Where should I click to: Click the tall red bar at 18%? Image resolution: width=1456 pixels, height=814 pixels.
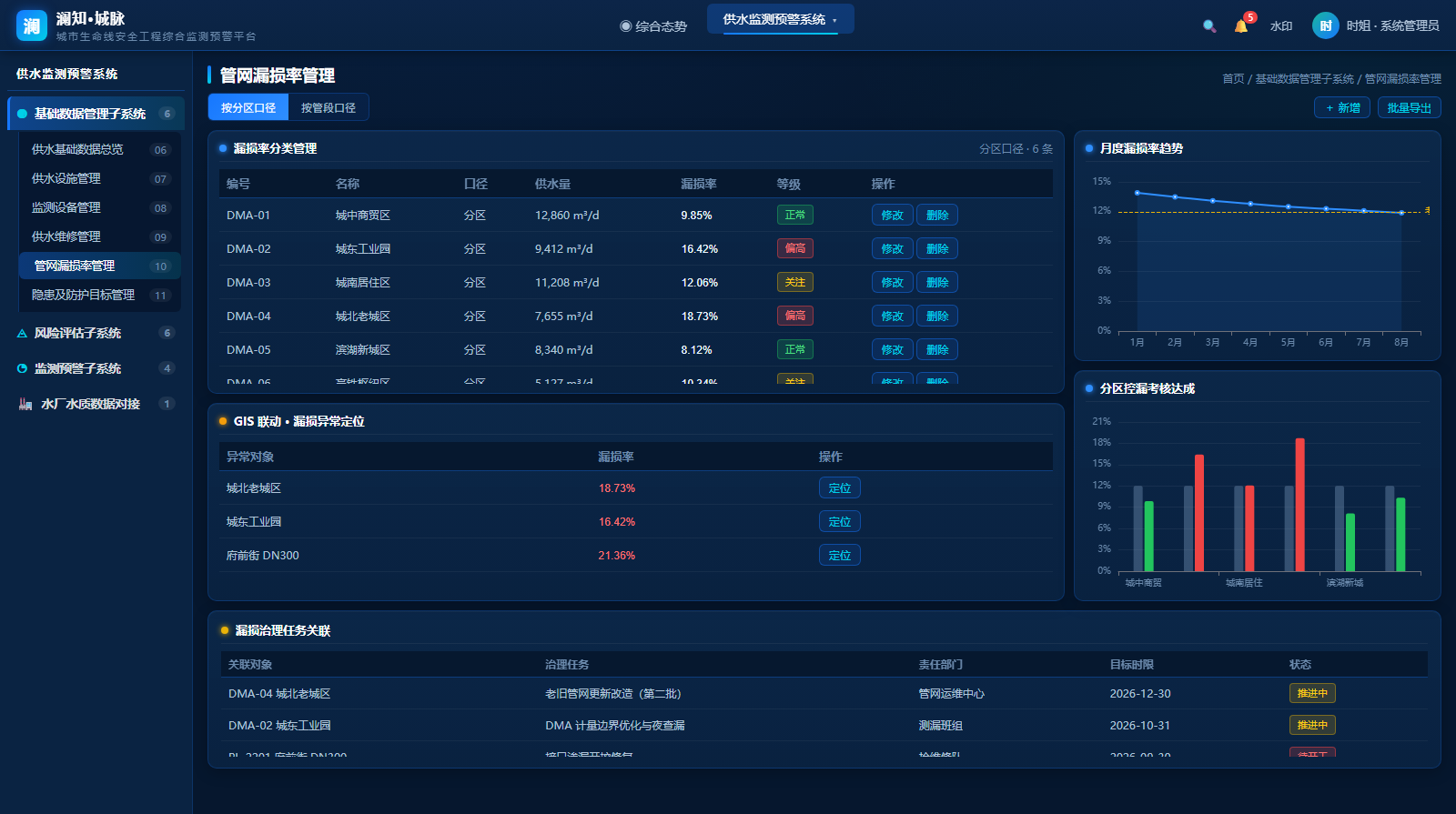(1299, 505)
